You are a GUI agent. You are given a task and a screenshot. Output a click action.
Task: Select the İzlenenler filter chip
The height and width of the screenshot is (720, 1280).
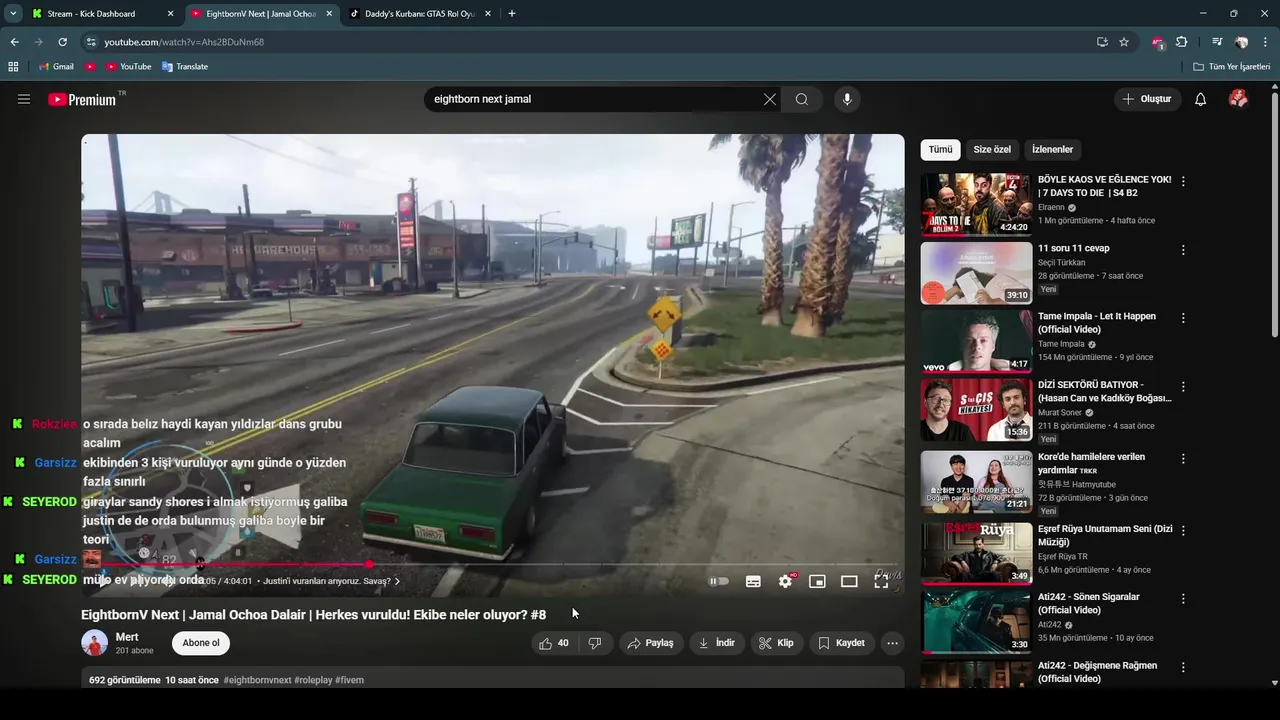(1052, 149)
